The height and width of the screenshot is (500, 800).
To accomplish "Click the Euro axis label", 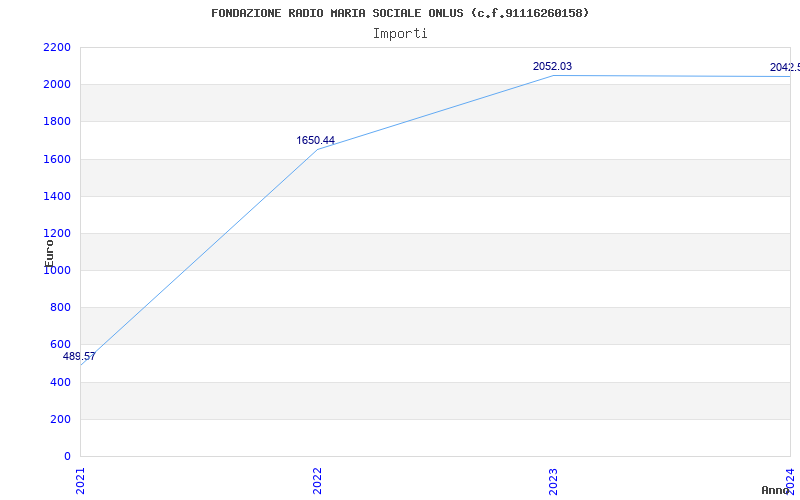I will (49, 253).
